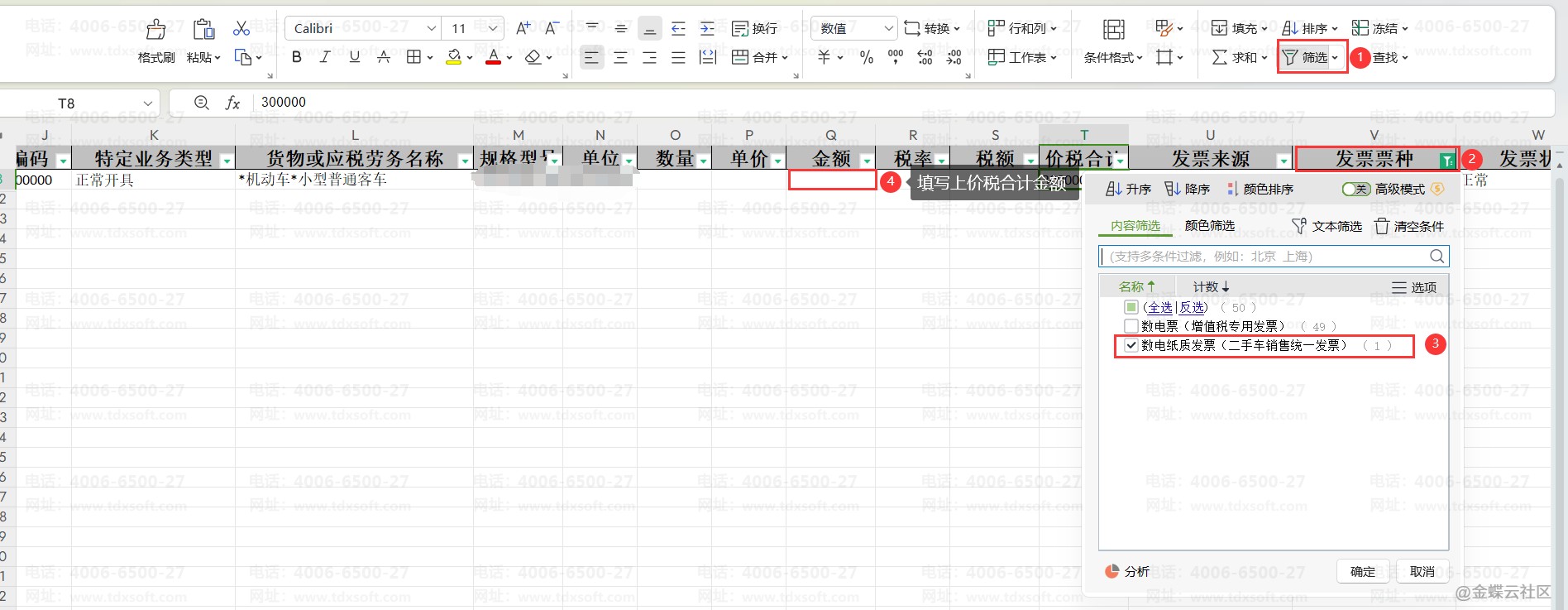Align text right horizontally
The width and height of the screenshot is (1568, 610).
[x=650, y=57]
